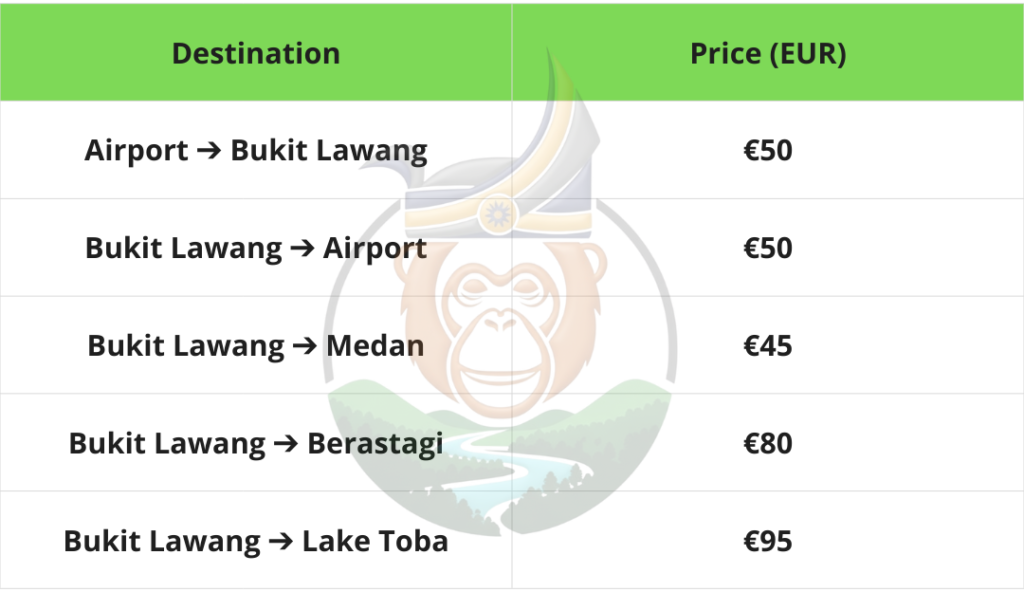Click the Price (EUR) column header

tap(768, 54)
